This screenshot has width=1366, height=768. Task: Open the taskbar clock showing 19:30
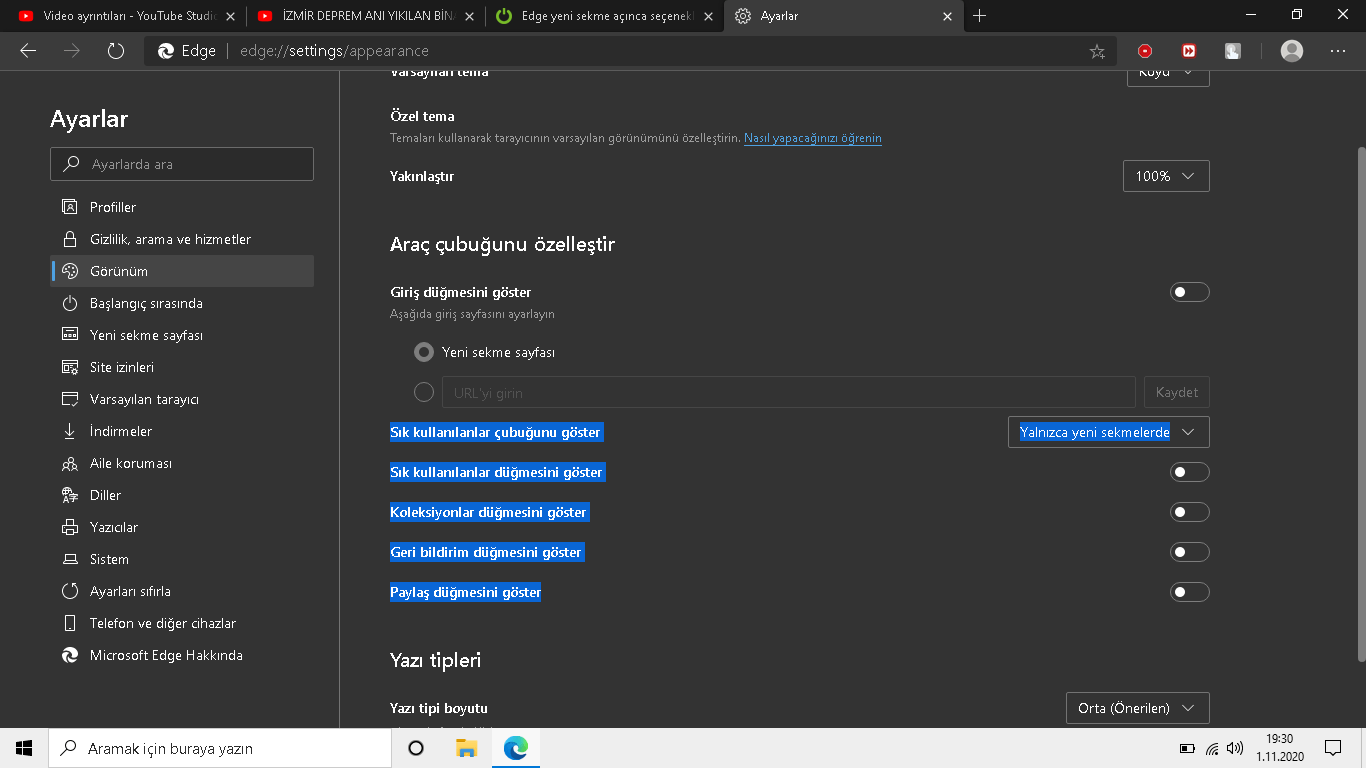tap(1280, 748)
